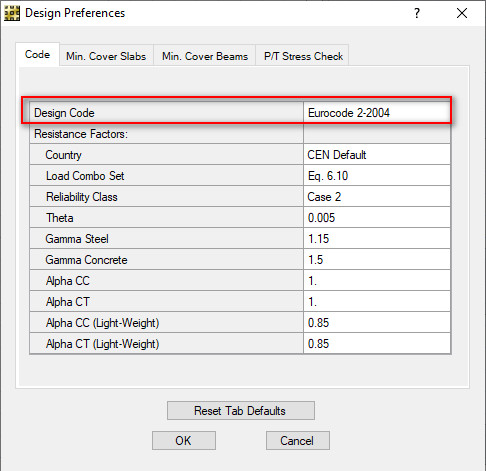Click the Reset Tab Defaults button
The height and width of the screenshot is (471, 486).
[241, 410]
